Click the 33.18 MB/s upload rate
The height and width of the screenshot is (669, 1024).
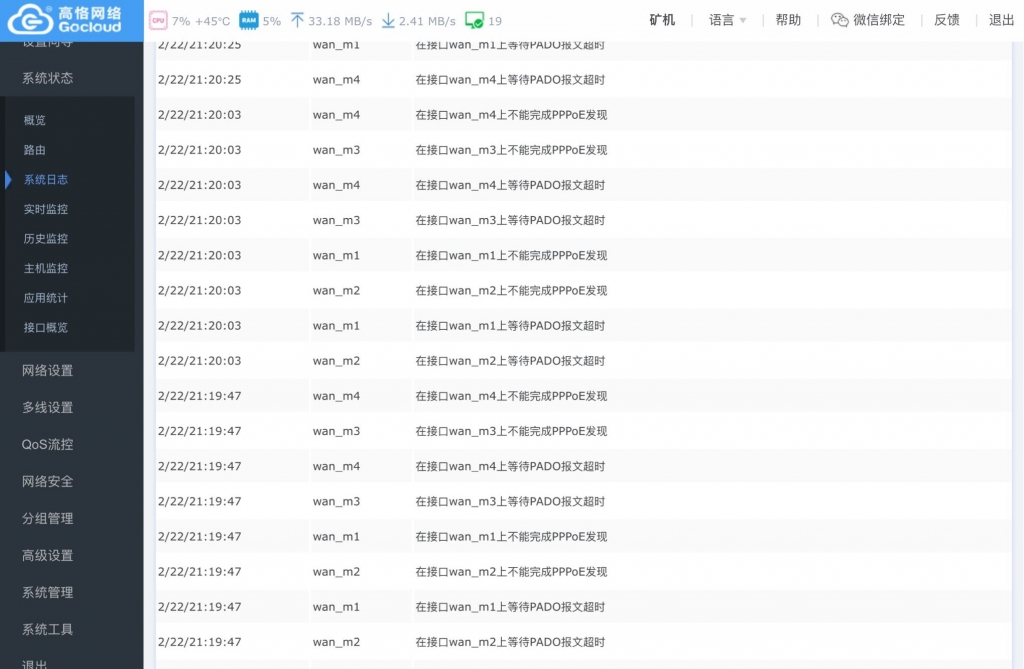coord(340,21)
